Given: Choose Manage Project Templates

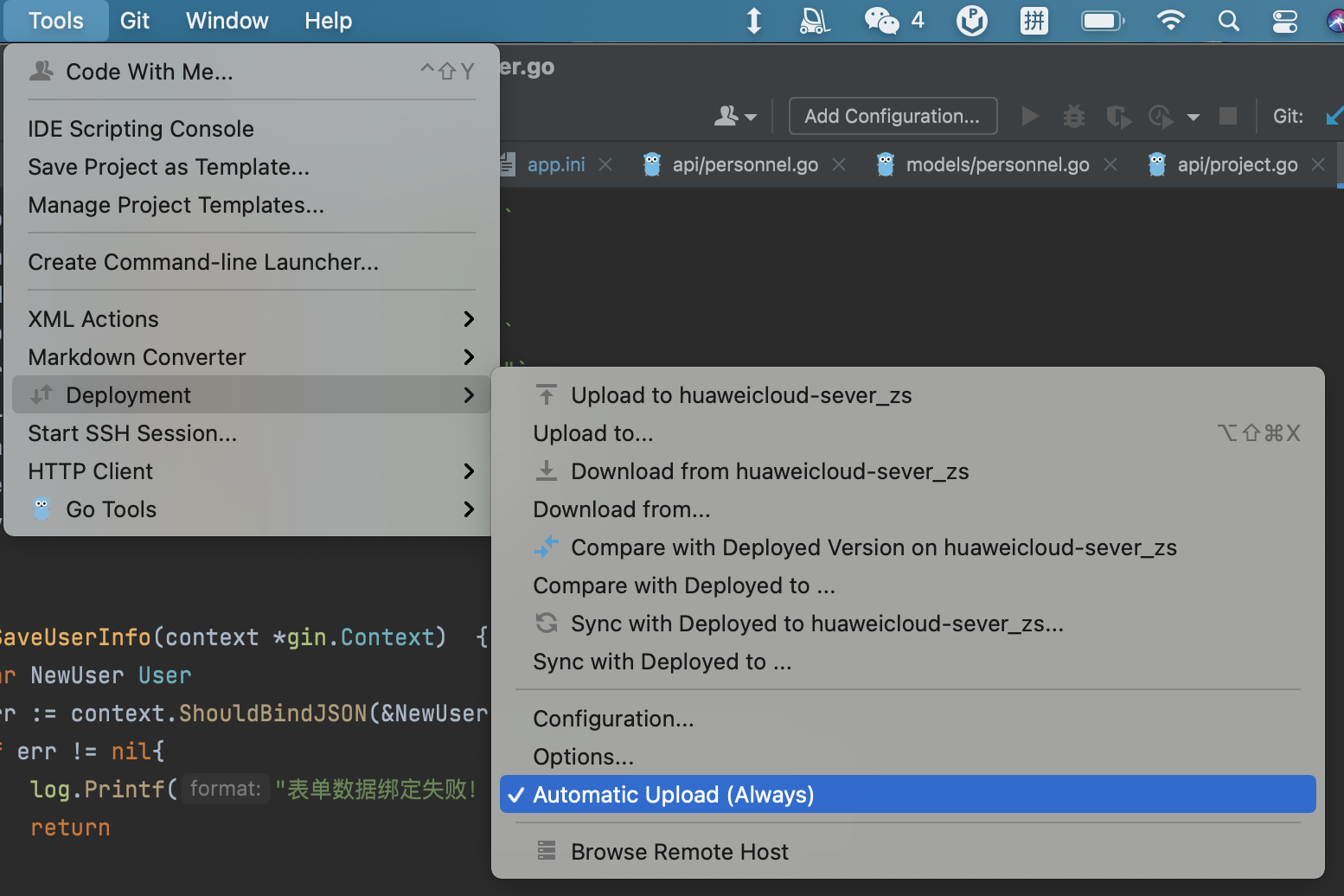Looking at the screenshot, I should pyautogui.click(x=252, y=205).
